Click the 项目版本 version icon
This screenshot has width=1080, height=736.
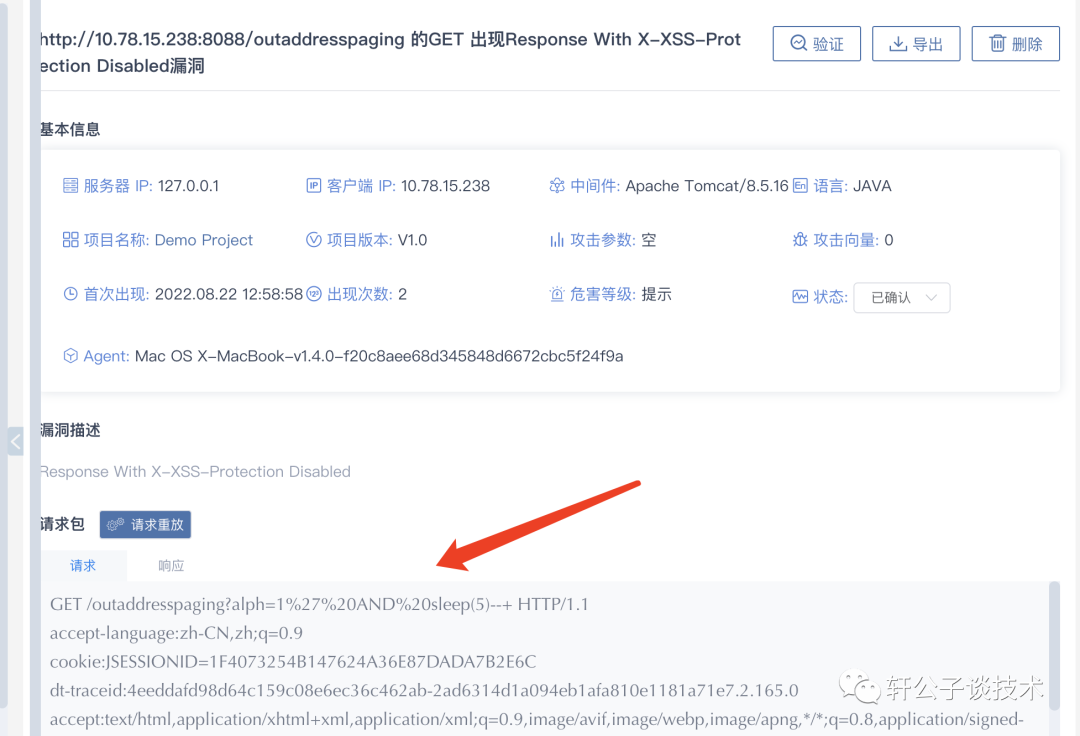pos(313,240)
